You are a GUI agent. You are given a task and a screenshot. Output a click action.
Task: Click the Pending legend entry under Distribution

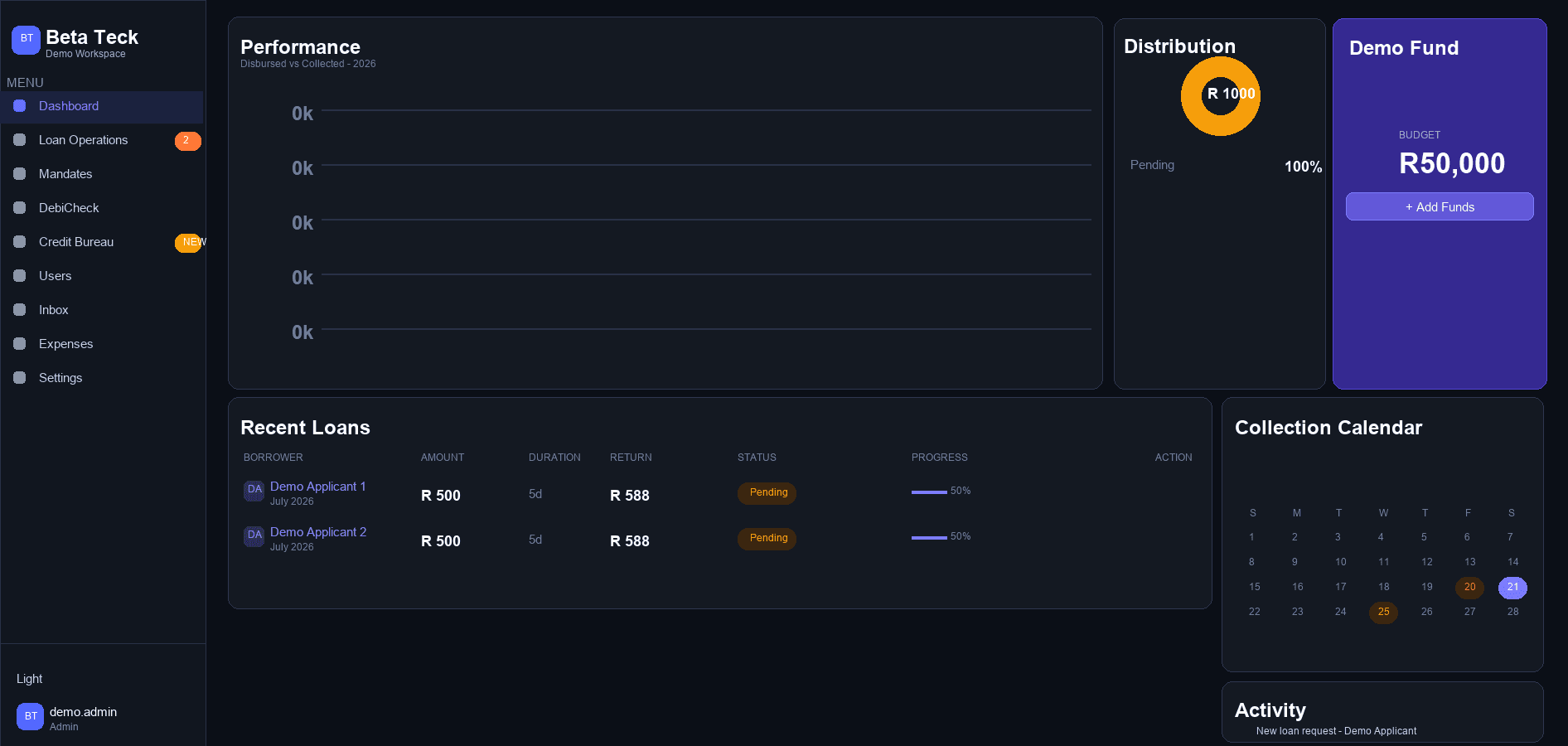(x=1152, y=165)
